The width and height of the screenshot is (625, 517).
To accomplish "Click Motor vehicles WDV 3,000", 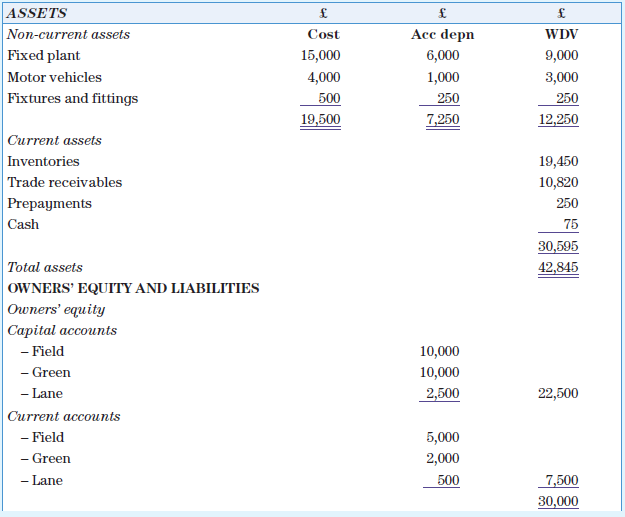I will coord(562,77).
